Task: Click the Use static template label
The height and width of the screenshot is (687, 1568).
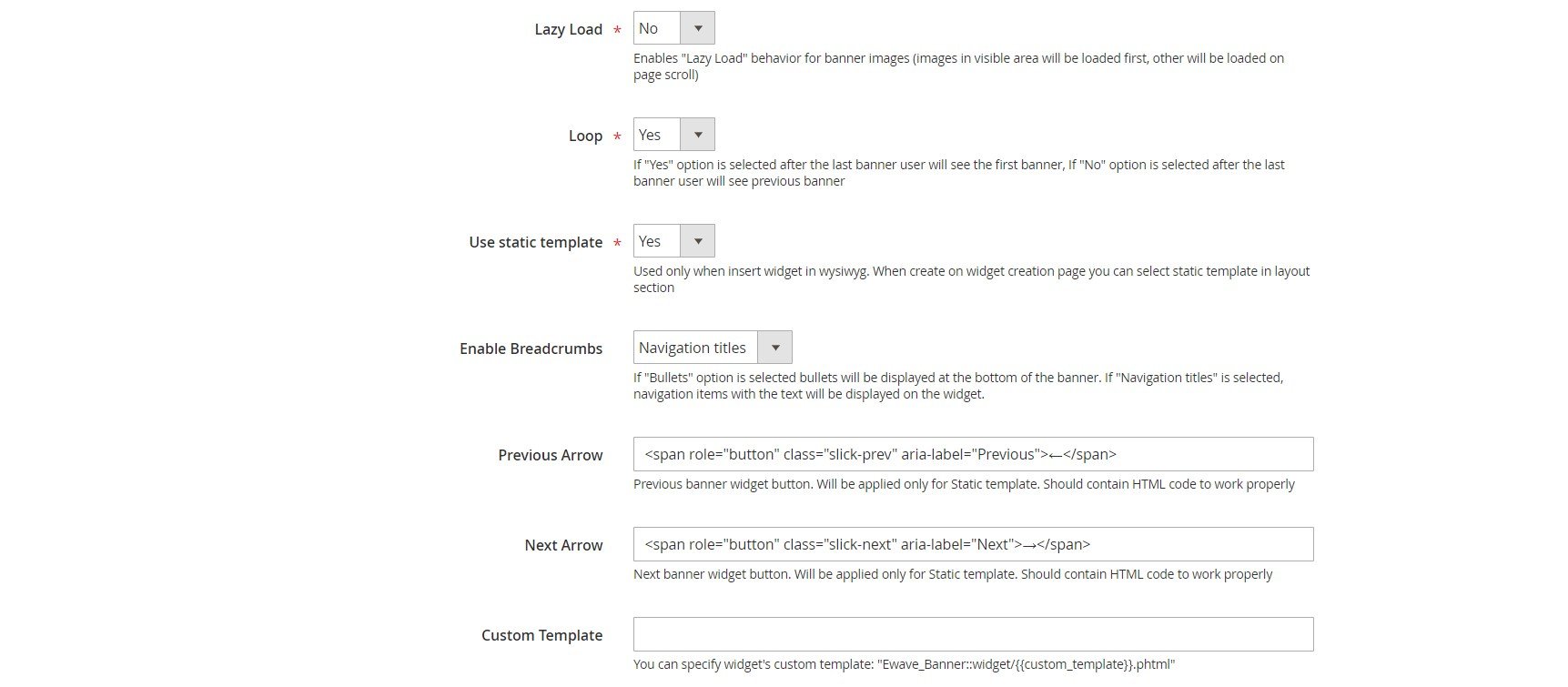Action: (x=535, y=242)
